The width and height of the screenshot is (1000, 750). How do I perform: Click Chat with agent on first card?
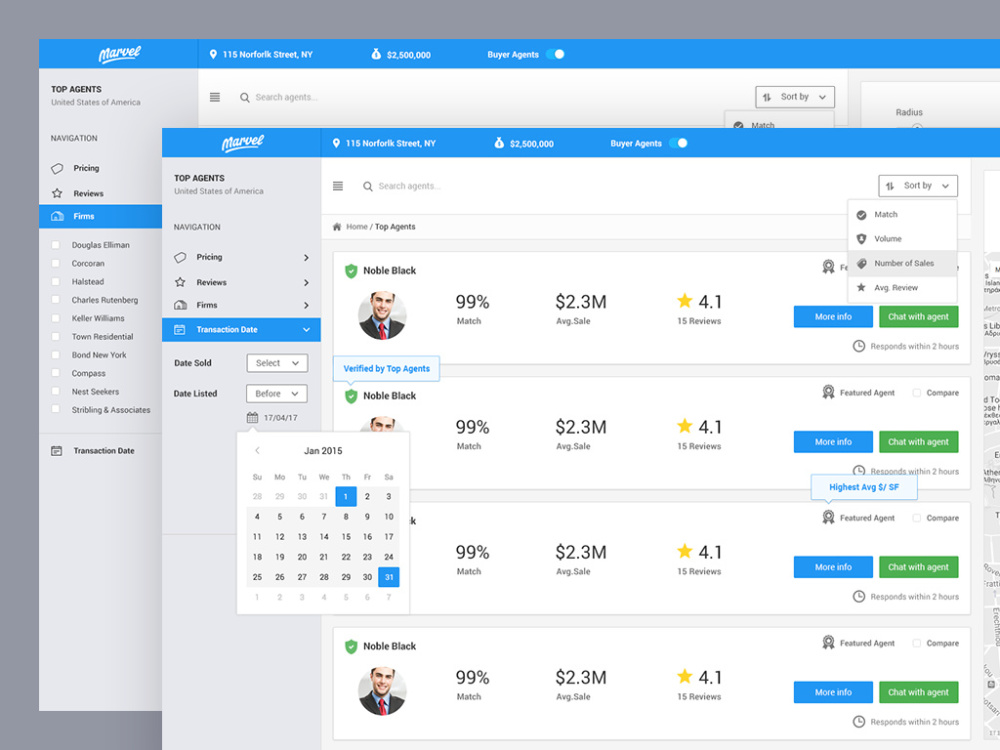click(x=918, y=316)
